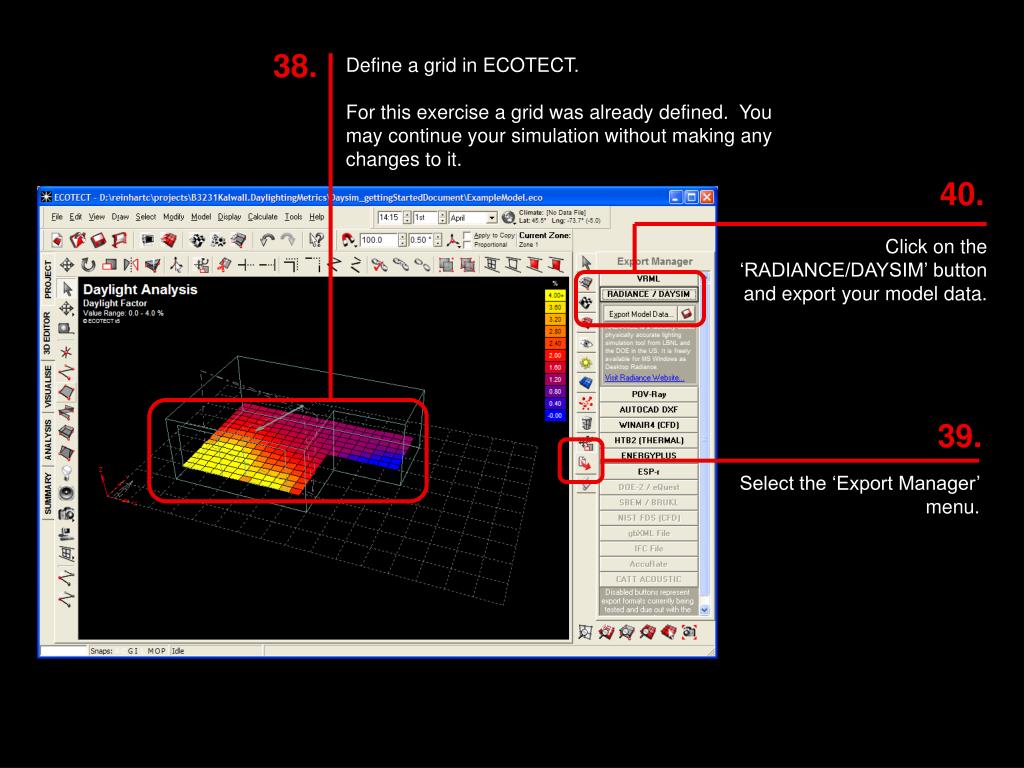Click the Save disk toolbar icon
1024x768 pixels.
pos(99,240)
